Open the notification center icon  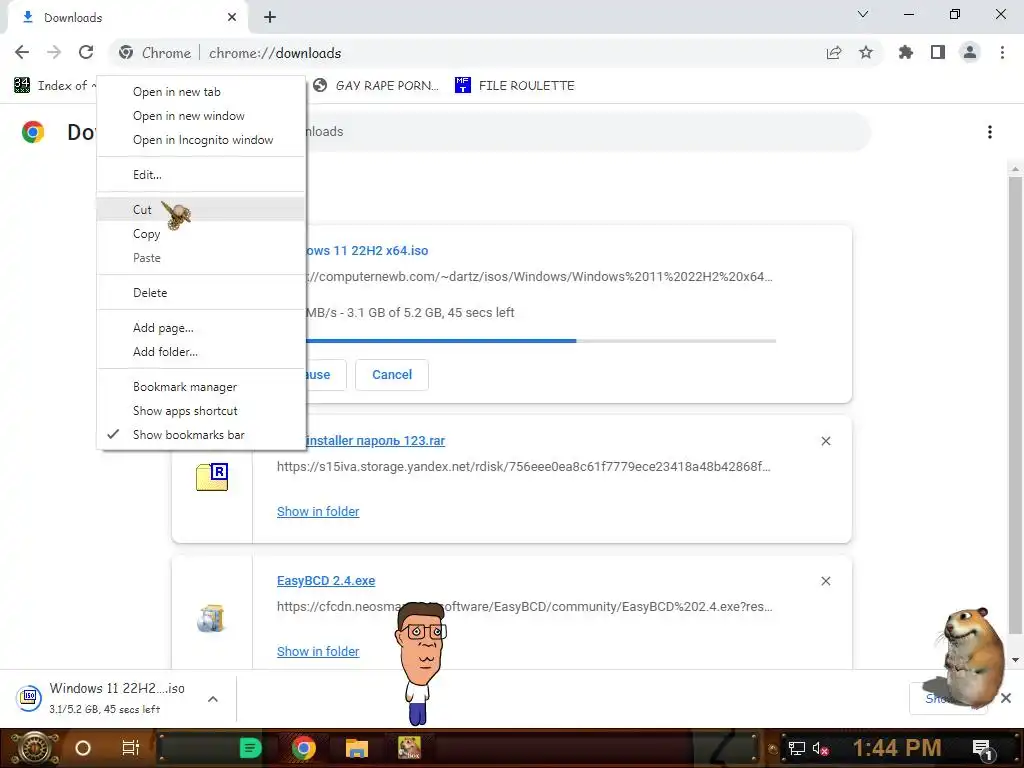click(x=982, y=749)
